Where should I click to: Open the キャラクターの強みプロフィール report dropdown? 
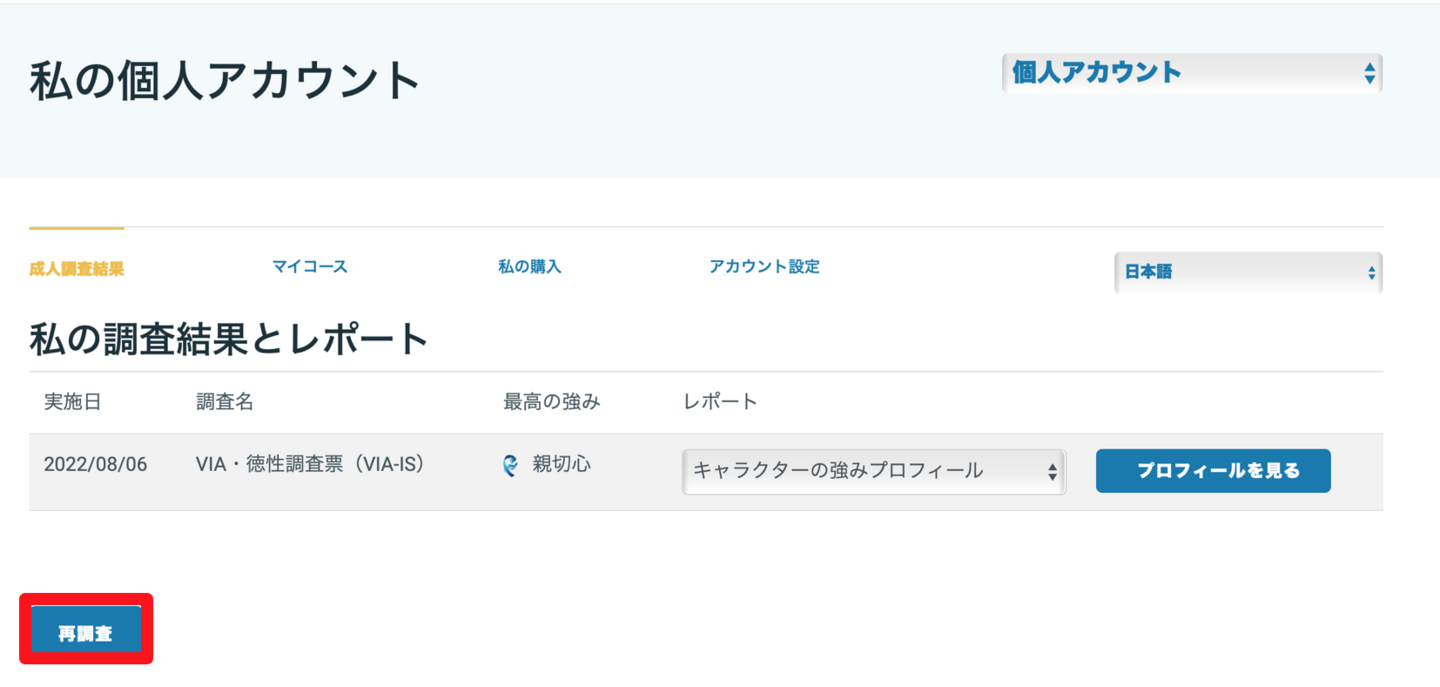[873, 471]
